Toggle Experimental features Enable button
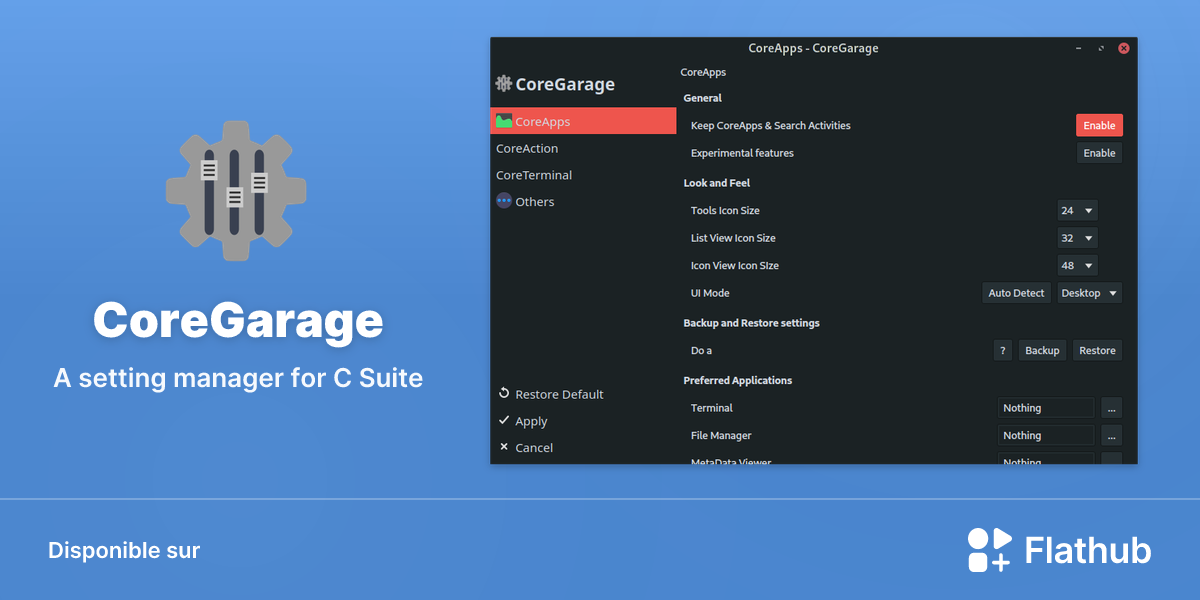This screenshot has height=600, width=1200. 1099,153
